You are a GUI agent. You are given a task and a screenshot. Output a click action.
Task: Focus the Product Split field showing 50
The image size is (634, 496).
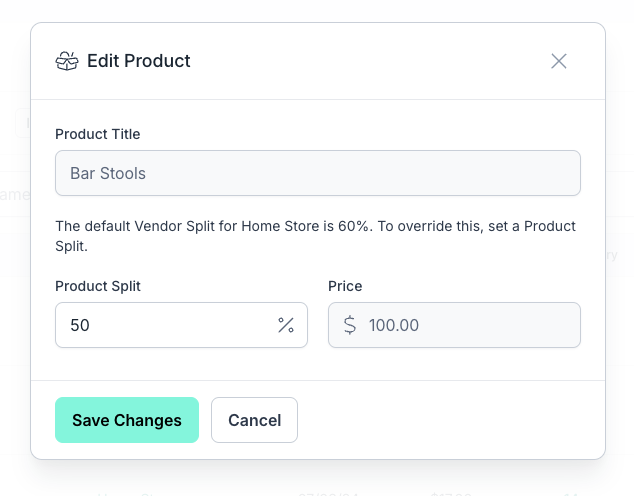(x=181, y=325)
